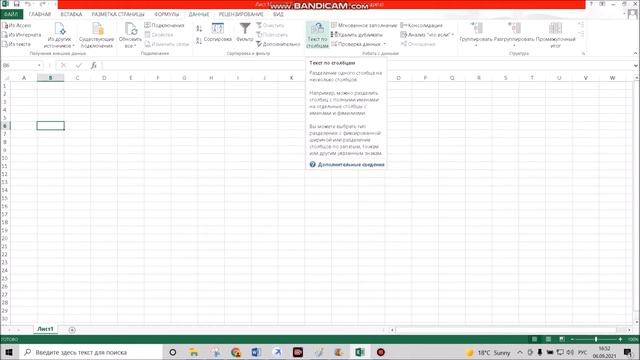Image resolution: width=640 pixels, height=360 pixels.
Task: Select column header W
Action: point(612,78)
